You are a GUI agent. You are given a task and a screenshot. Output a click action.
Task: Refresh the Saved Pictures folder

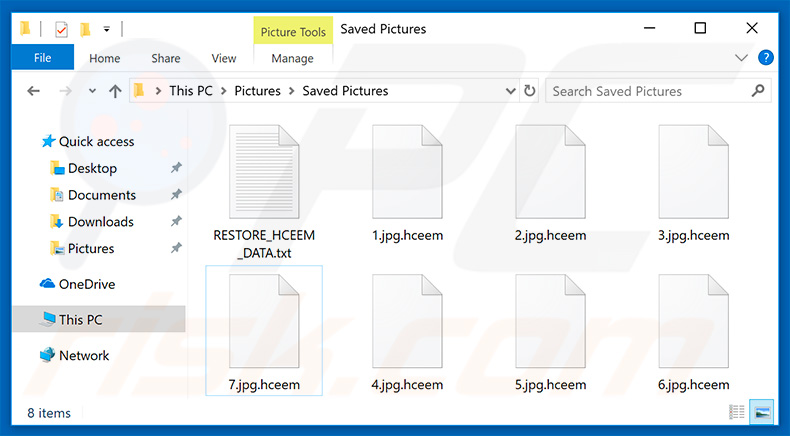pyautogui.click(x=529, y=91)
